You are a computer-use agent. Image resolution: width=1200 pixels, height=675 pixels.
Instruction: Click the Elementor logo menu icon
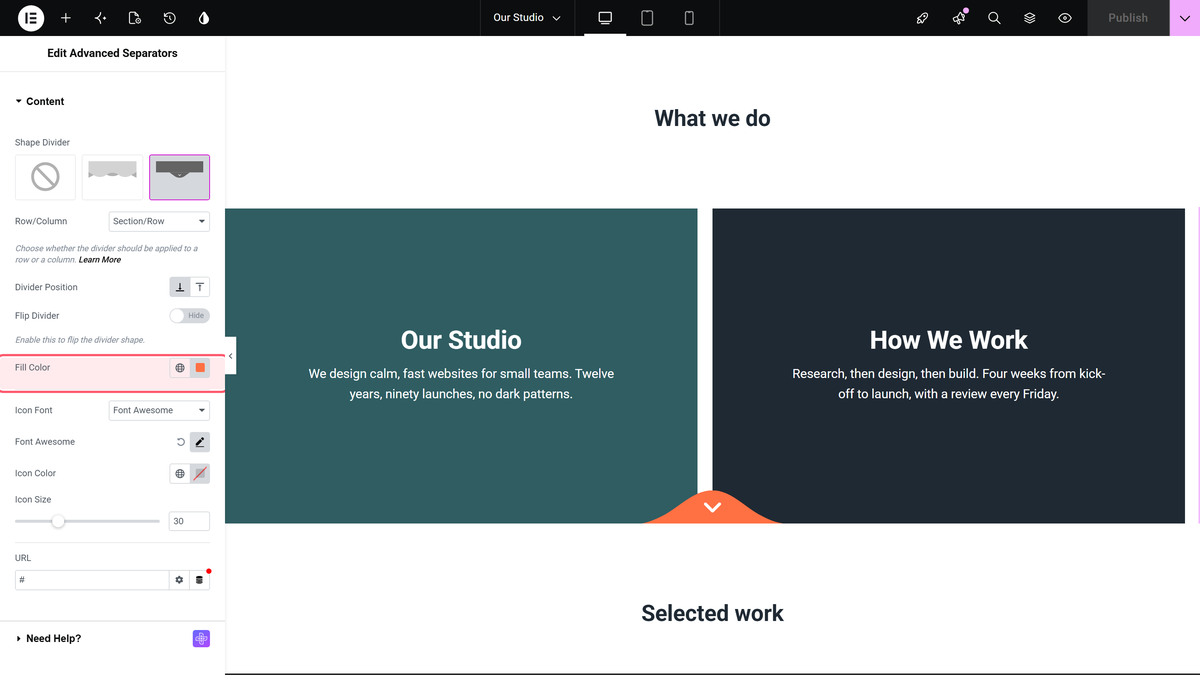[31, 18]
